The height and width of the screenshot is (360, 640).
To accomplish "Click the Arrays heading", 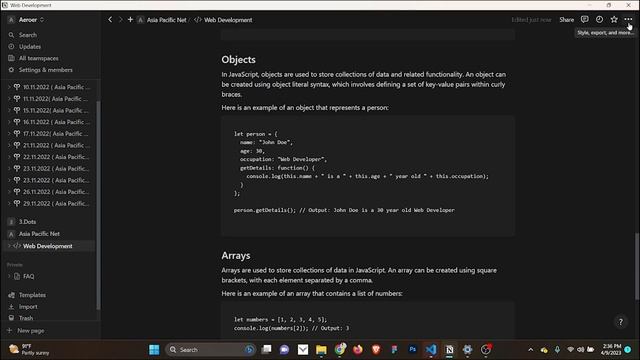I will point(236,256).
